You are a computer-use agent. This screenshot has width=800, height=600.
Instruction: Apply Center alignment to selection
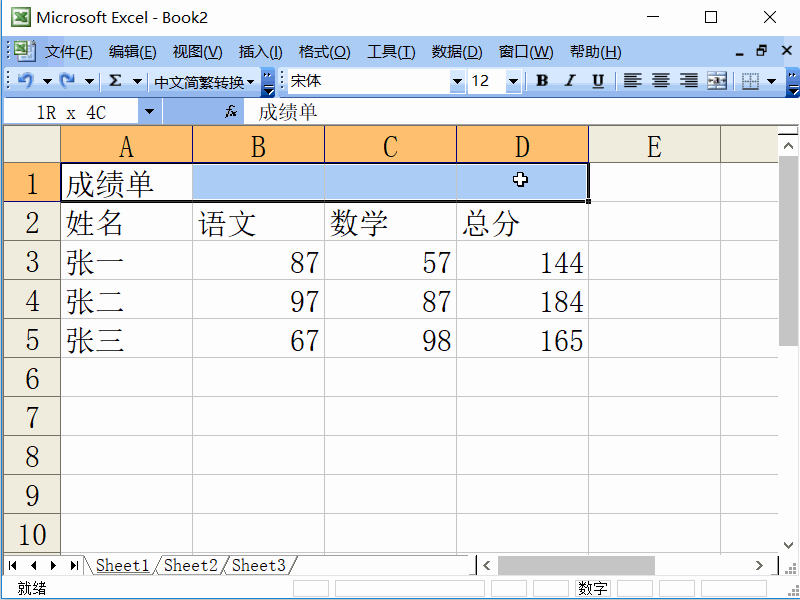tap(661, 81)
